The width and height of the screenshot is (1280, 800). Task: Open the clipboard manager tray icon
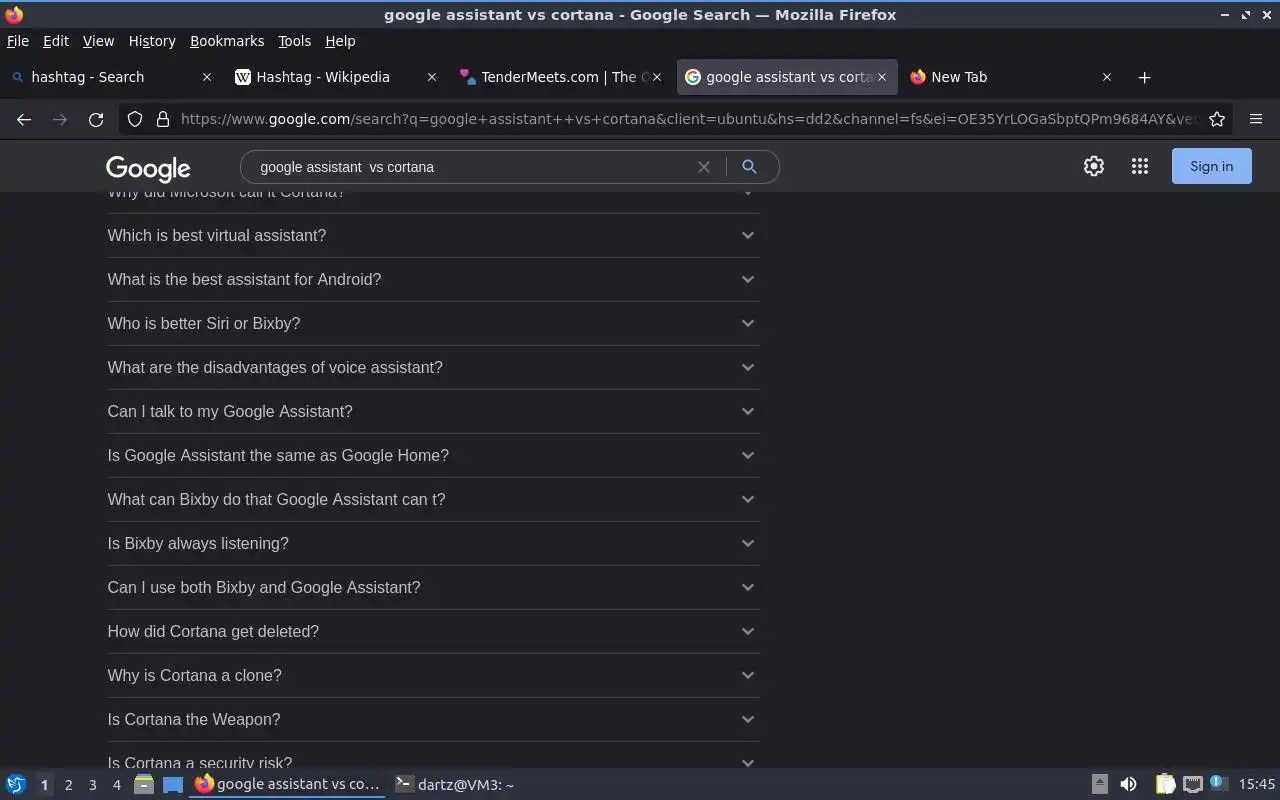coord(1165,785)
